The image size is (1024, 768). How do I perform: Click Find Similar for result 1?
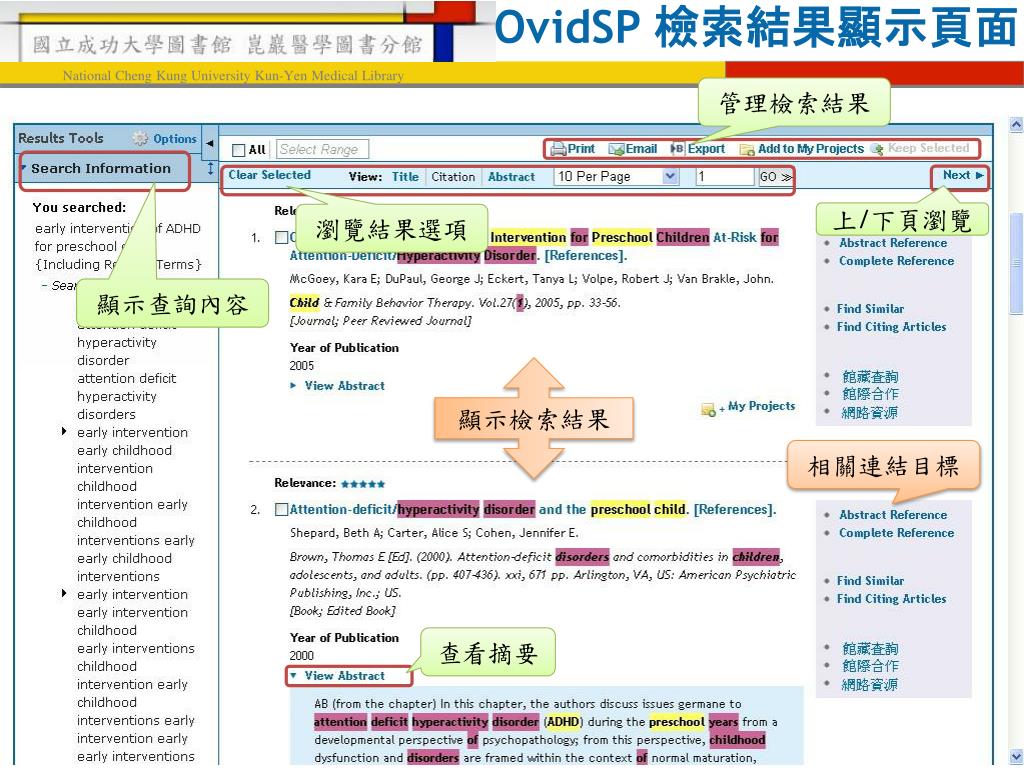click(x=871, y=308)
